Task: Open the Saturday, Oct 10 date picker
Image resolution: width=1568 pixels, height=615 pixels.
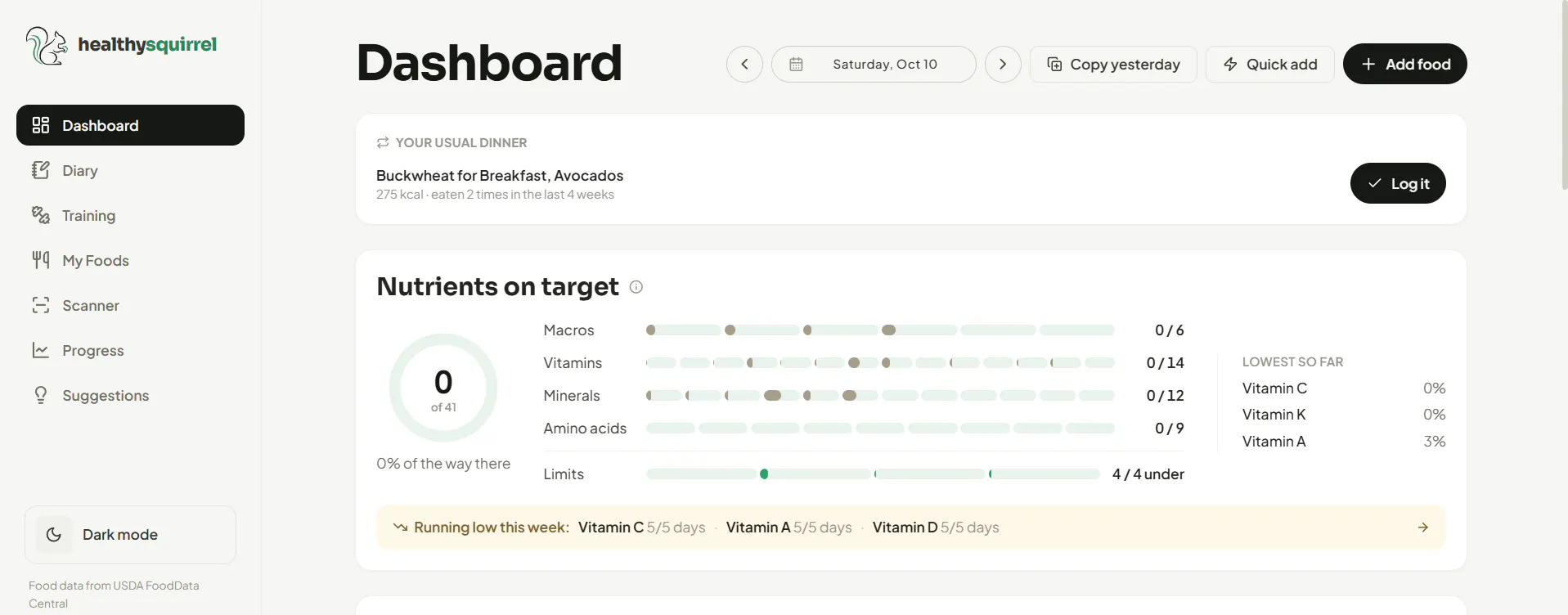Action: click(874, 64)
